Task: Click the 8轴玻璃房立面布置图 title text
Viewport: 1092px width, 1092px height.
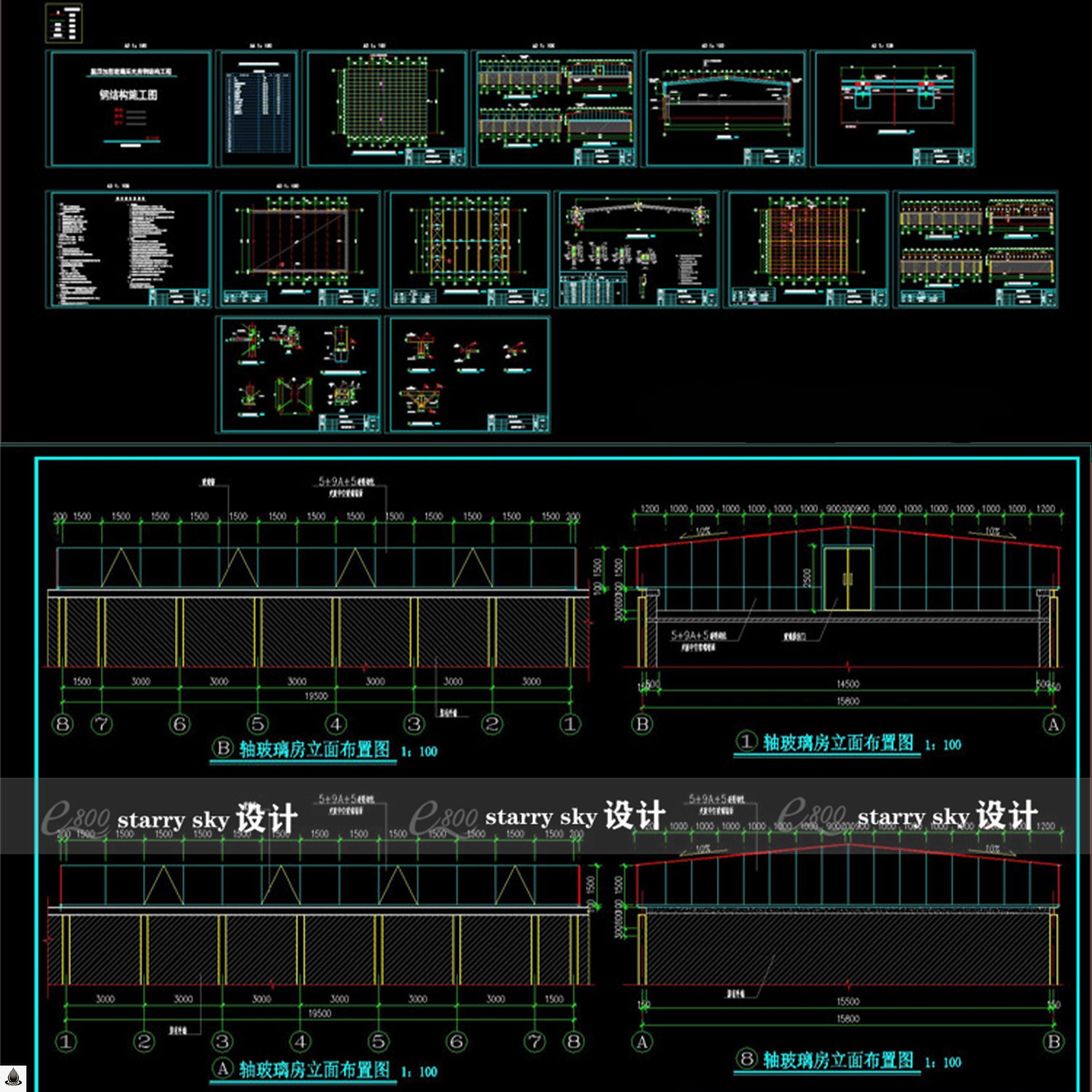Action: click(838, 1060)
